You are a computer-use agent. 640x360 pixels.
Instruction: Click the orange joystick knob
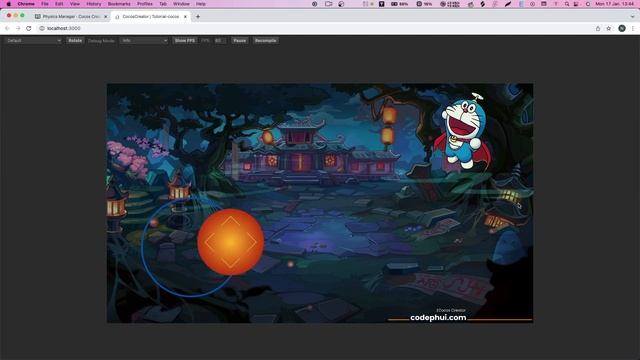click(x=231, y=242)
